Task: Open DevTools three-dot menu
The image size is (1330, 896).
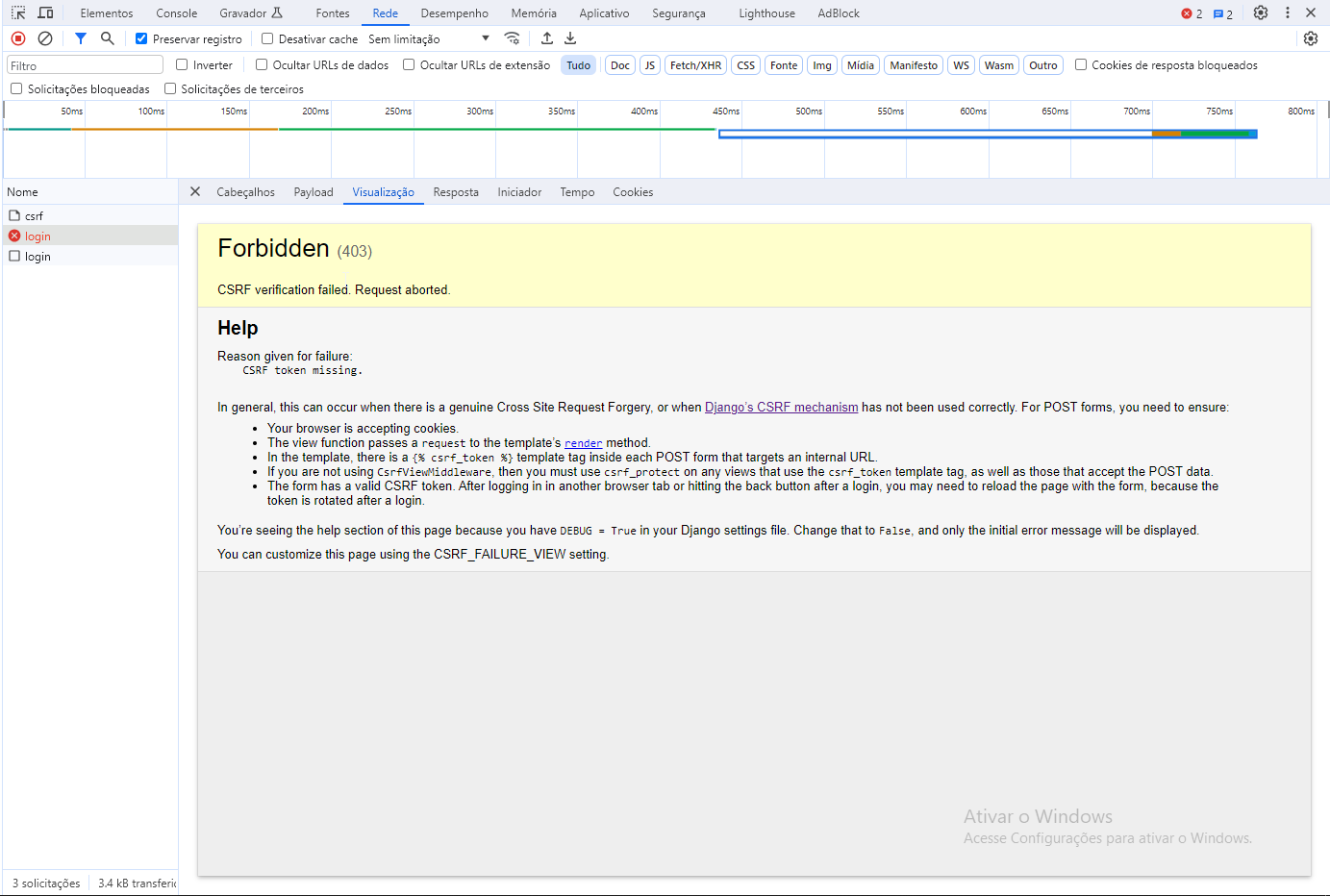Action: (x=1288, y=13)
